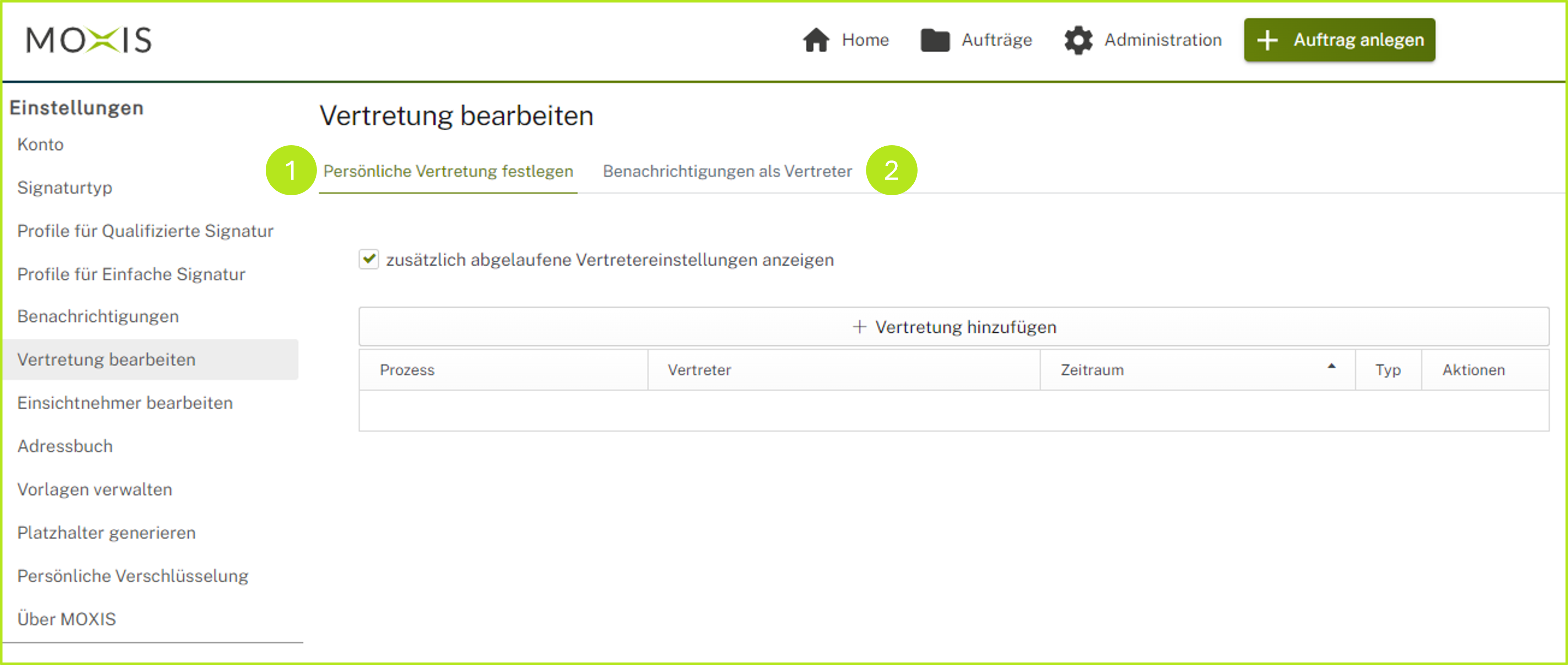Open Einsichtnehmer bearbeiten
The width and height of the screenshot is (1568, 665).
point(125,403)
